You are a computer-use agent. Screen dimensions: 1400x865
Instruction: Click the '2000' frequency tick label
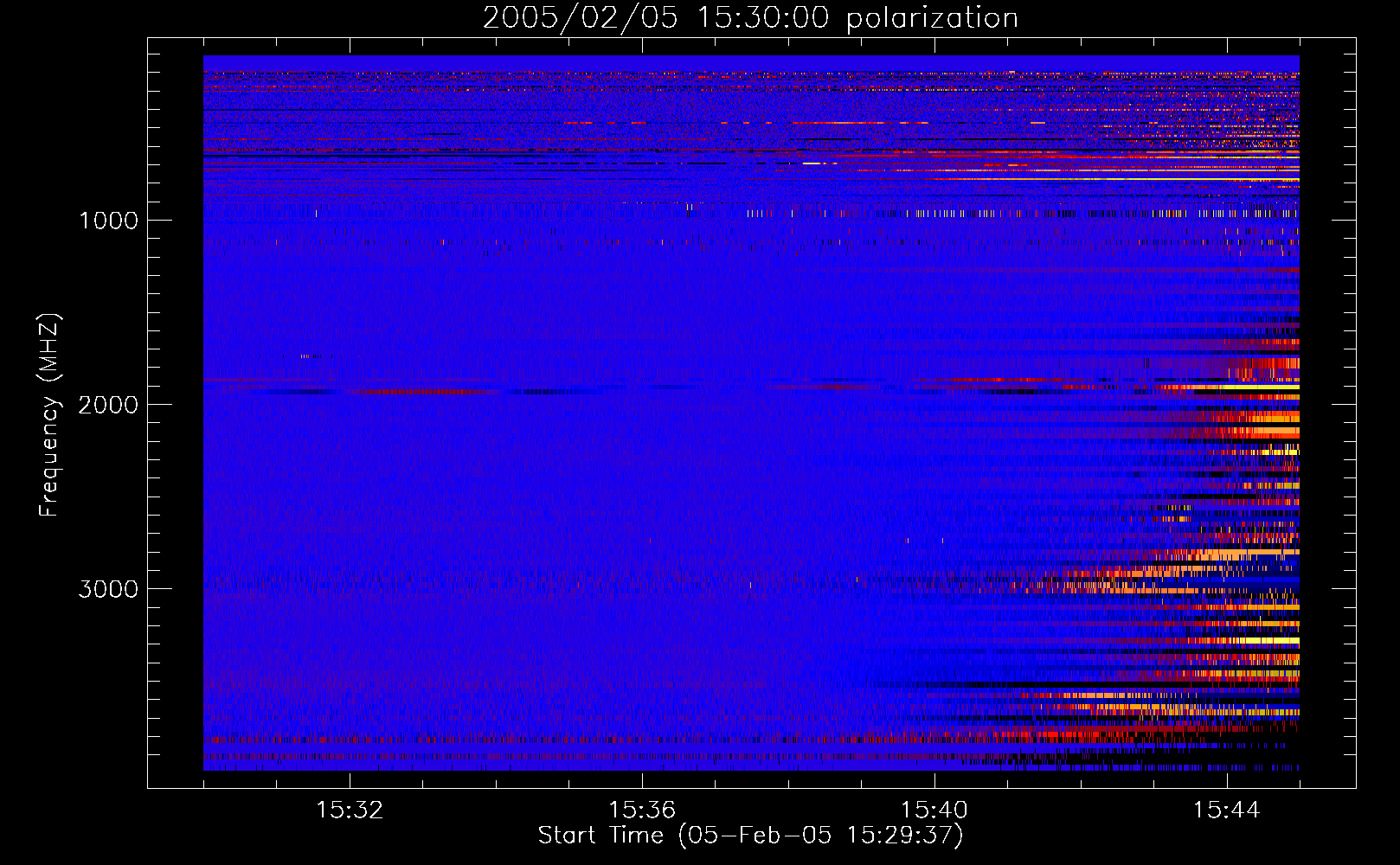click(x=108, y=405)
